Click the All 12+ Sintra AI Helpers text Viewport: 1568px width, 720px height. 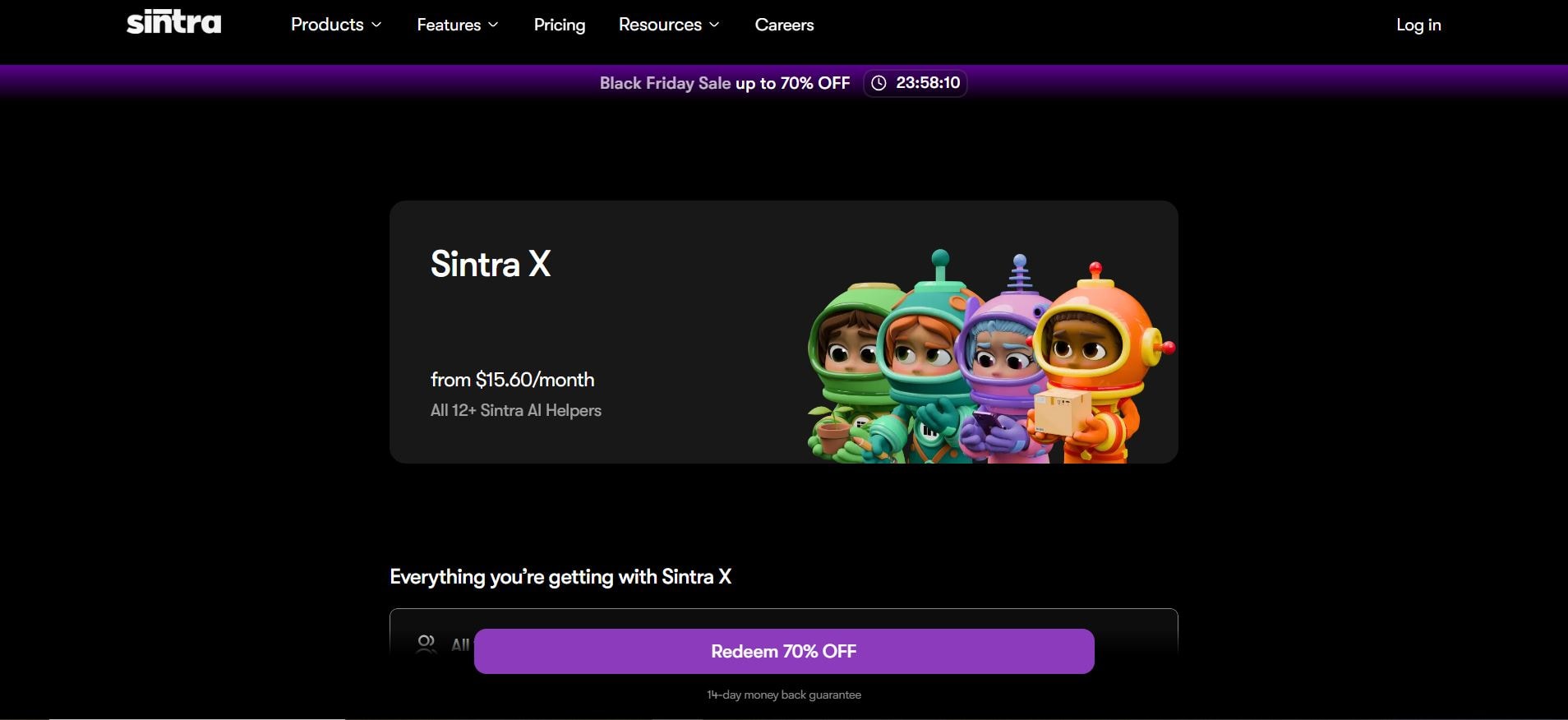point(516,410)
